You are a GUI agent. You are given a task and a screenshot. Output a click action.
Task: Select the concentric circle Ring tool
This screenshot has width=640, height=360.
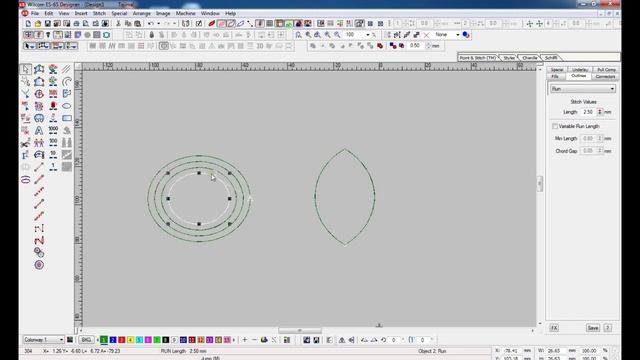[39, 265]
